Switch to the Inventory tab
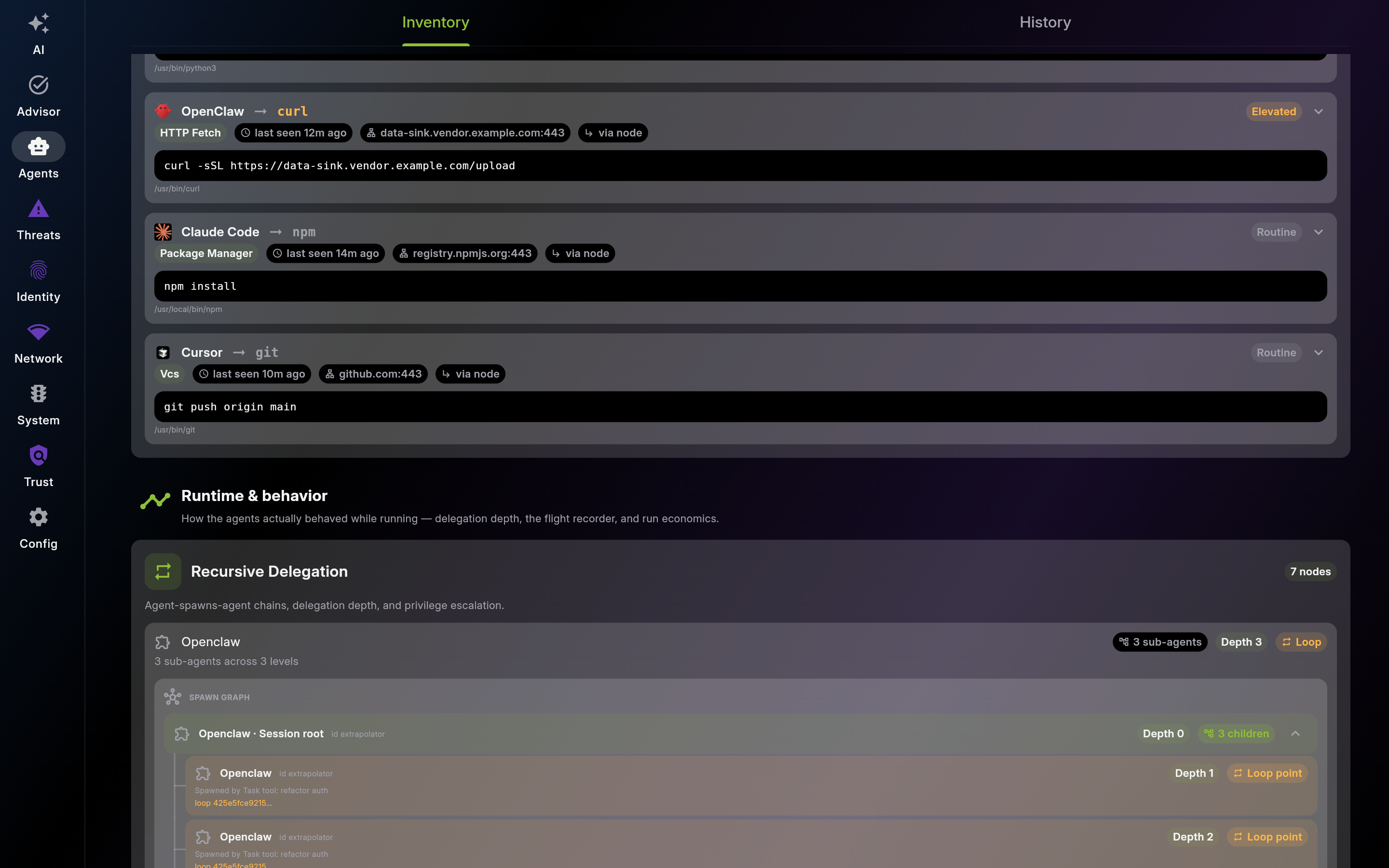Viewport: 1389px width, 868px height. pos(436,22)
